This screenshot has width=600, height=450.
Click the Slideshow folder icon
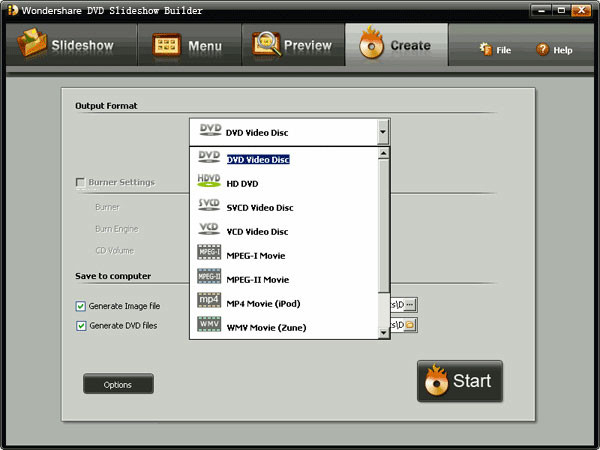32,43
